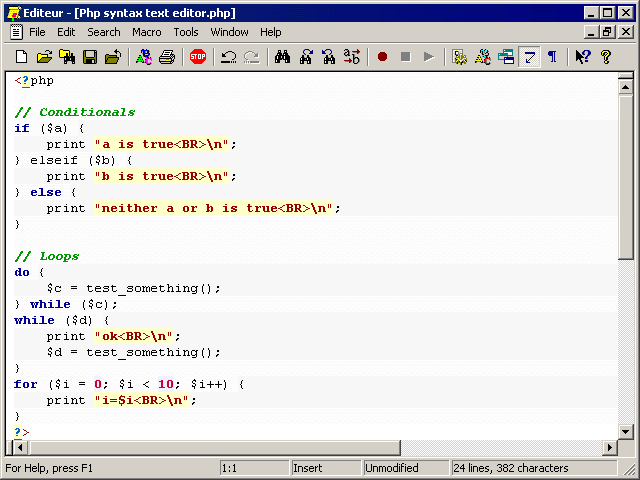Click the 'print "ok<BR>\n"' line

pyautogui.click(x=113, y=336)
